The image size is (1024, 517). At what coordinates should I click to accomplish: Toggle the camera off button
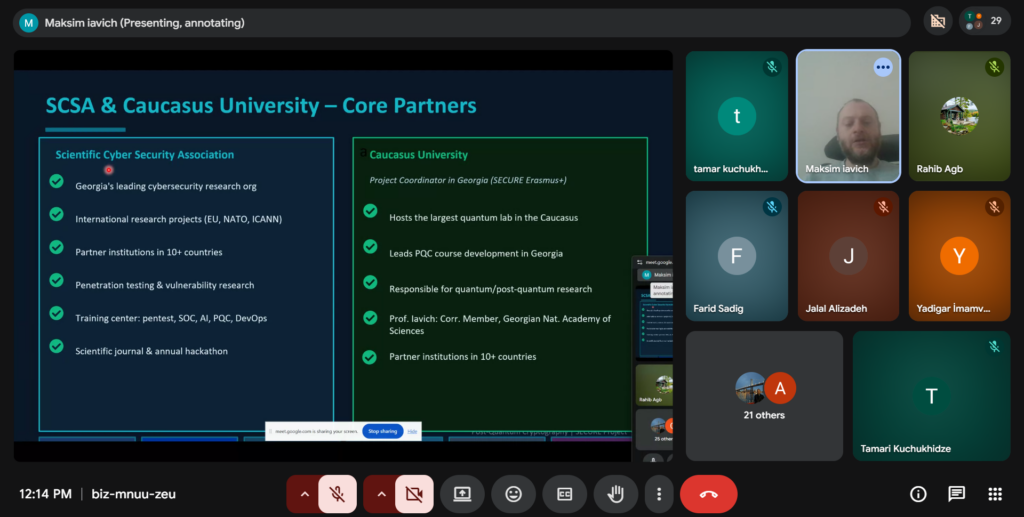(x=414, y=494)
